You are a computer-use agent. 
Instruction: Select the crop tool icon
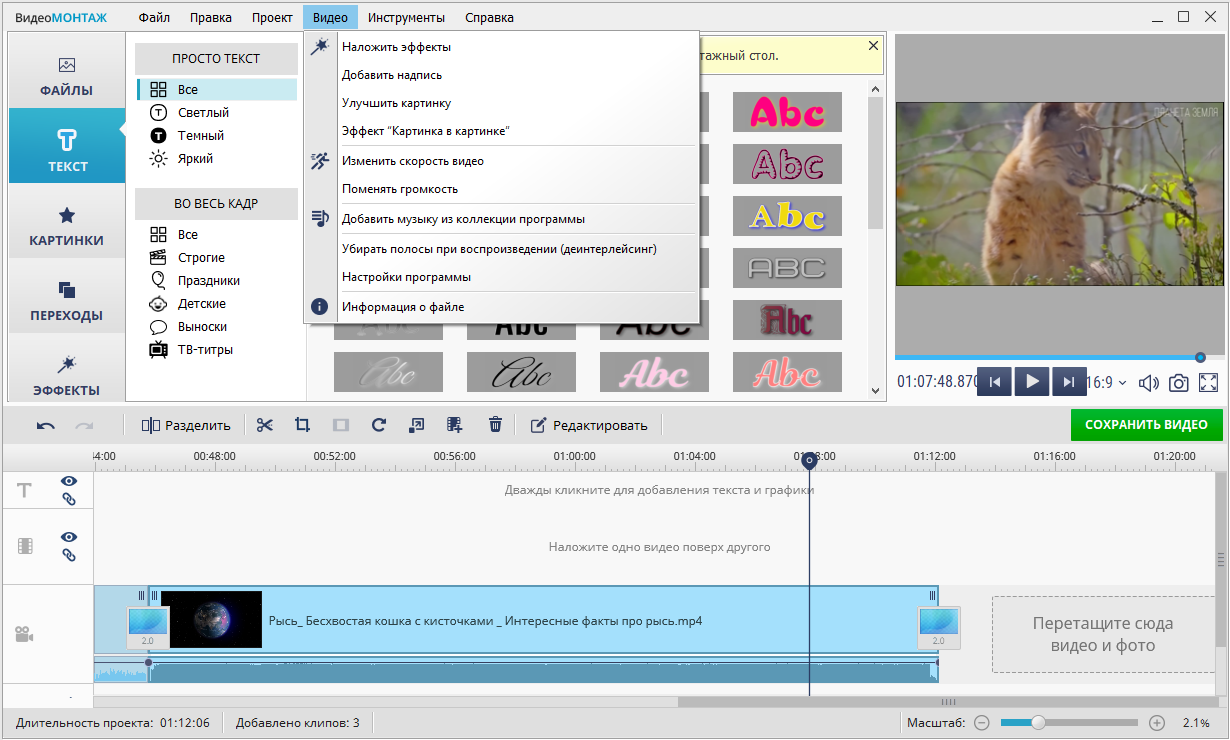(x=302, y=425)
